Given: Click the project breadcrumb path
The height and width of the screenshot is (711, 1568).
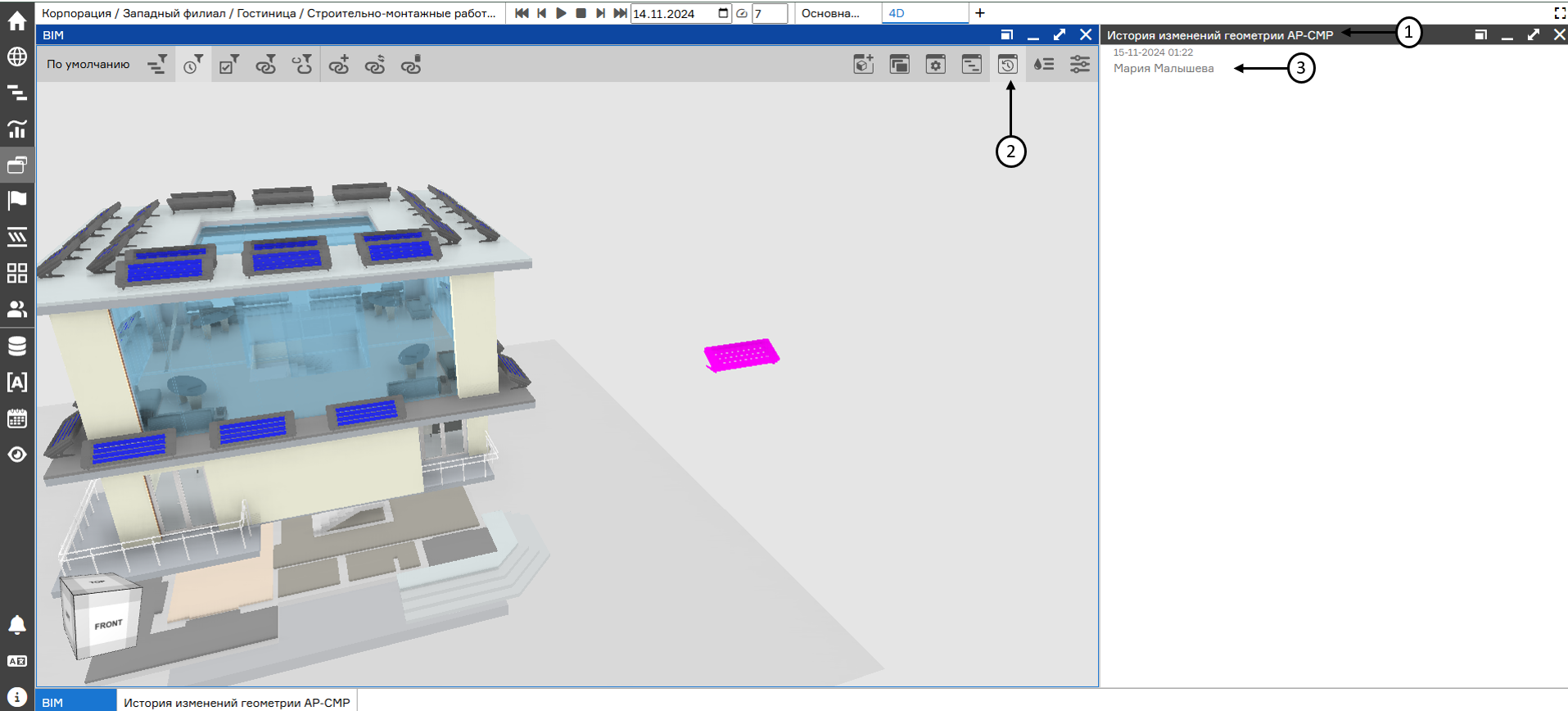Looking at the screenshot, I should tap(269, 13).
